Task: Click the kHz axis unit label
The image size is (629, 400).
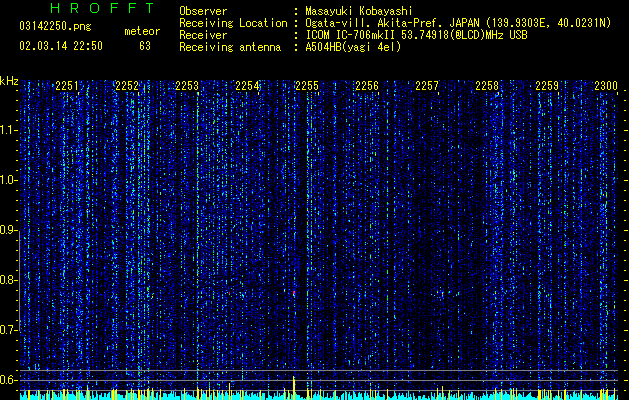Action: (9, 81)
